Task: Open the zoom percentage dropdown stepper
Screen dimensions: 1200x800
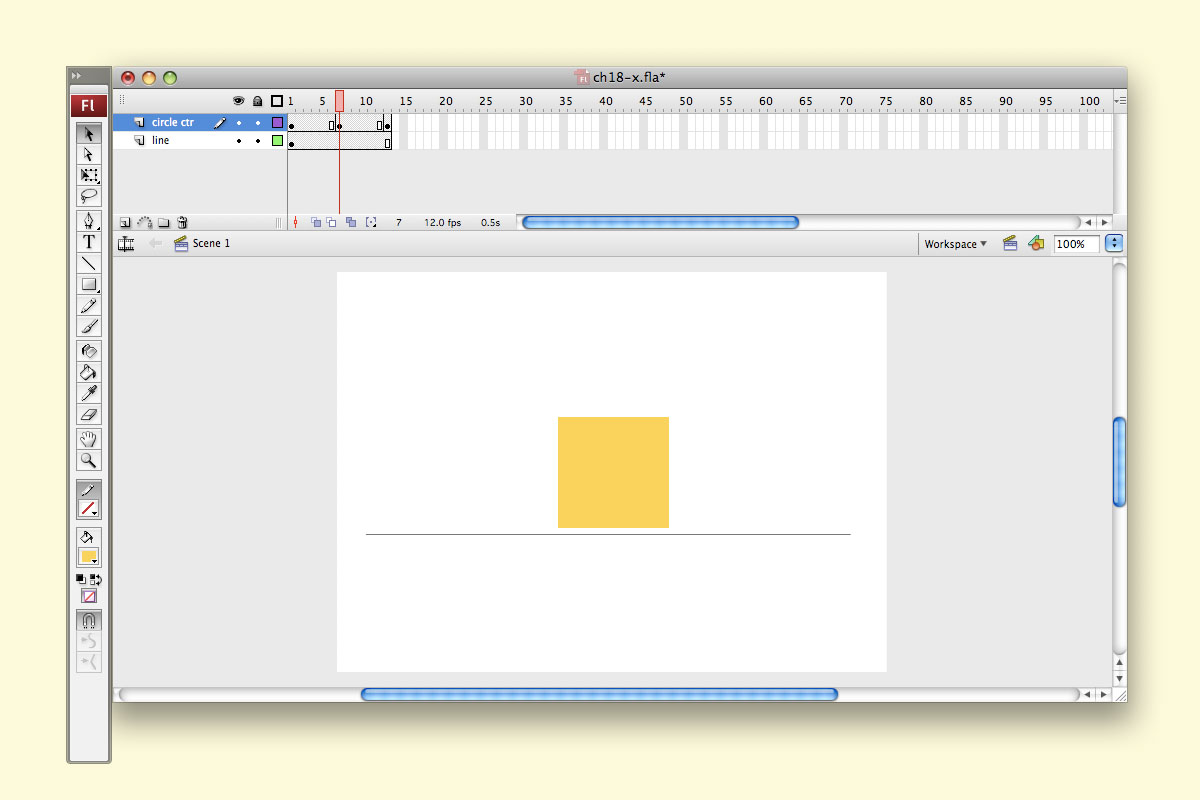Action: click(1115, 244)
